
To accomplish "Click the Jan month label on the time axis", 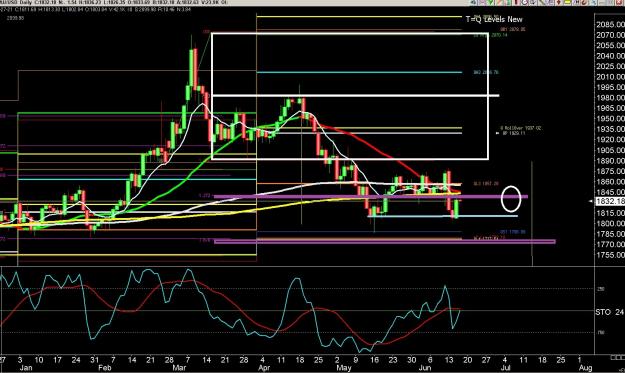I will tap(26, 367).
